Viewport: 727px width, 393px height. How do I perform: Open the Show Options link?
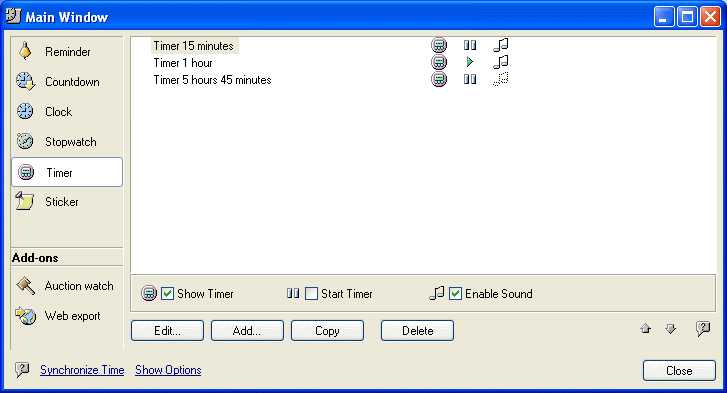(x=168, y=370)
